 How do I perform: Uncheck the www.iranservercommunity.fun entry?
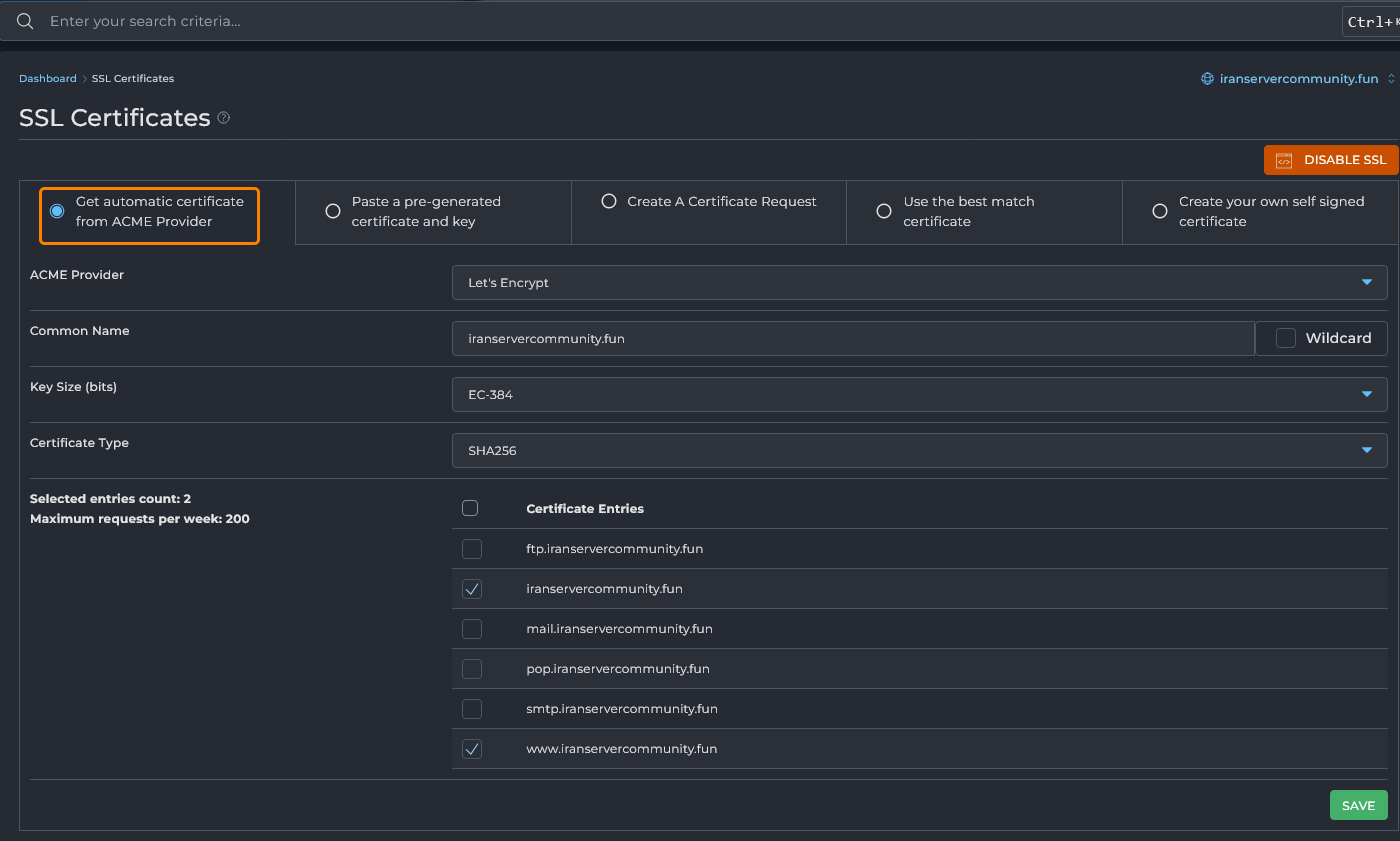point(472,749)
